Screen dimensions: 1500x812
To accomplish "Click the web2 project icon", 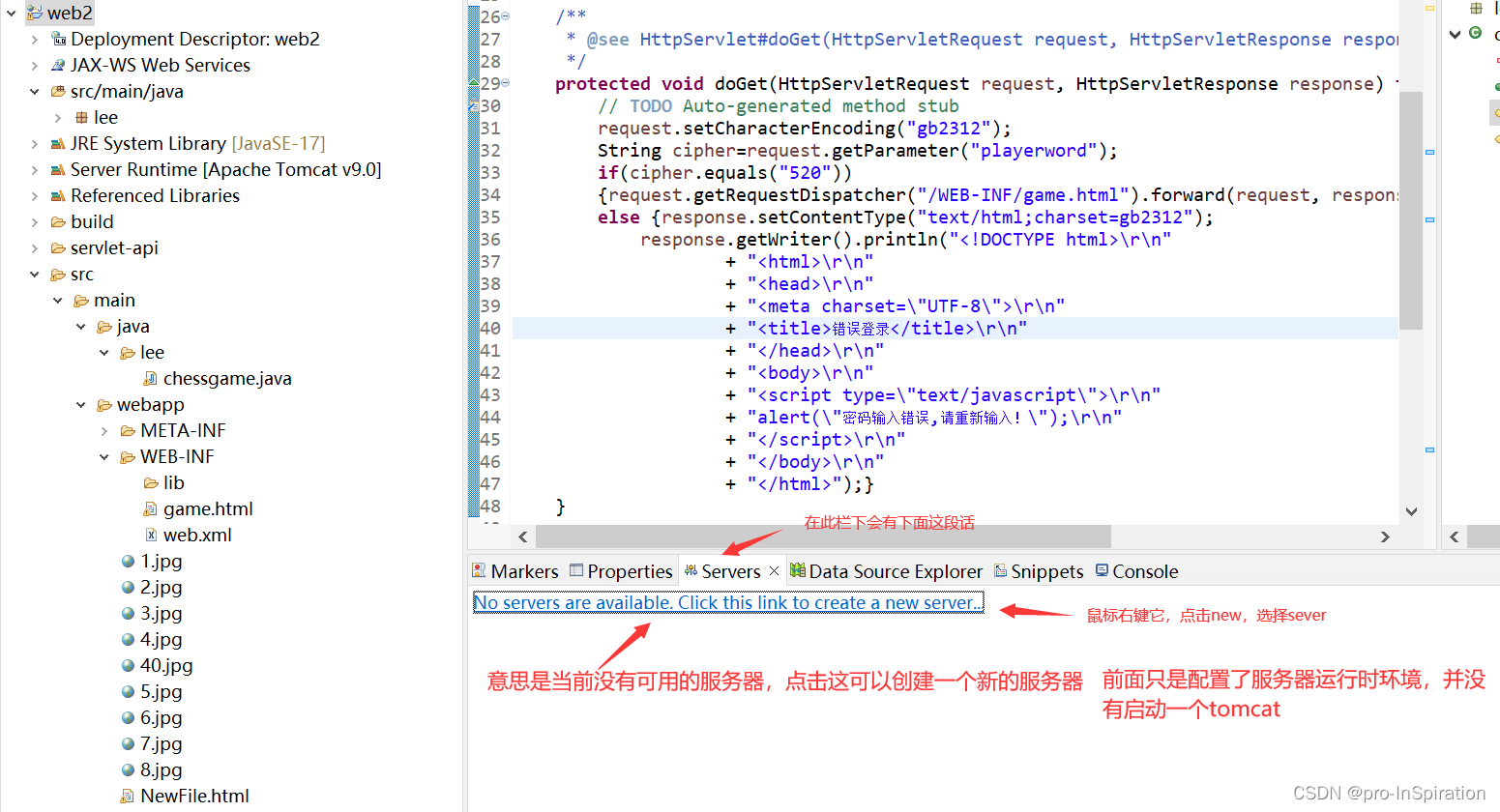I will (35, 13).
